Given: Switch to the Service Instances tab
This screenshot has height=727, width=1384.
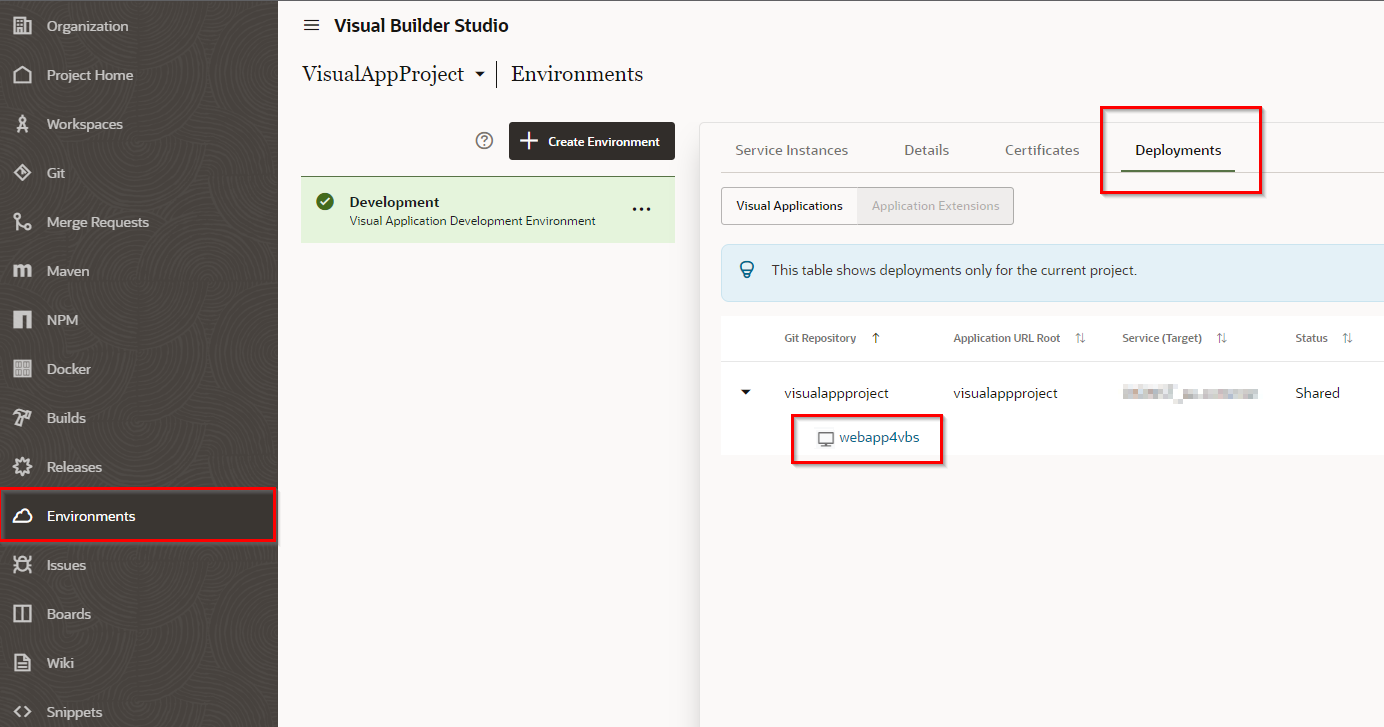Looking at the screenshot, I should click(791, 150).
